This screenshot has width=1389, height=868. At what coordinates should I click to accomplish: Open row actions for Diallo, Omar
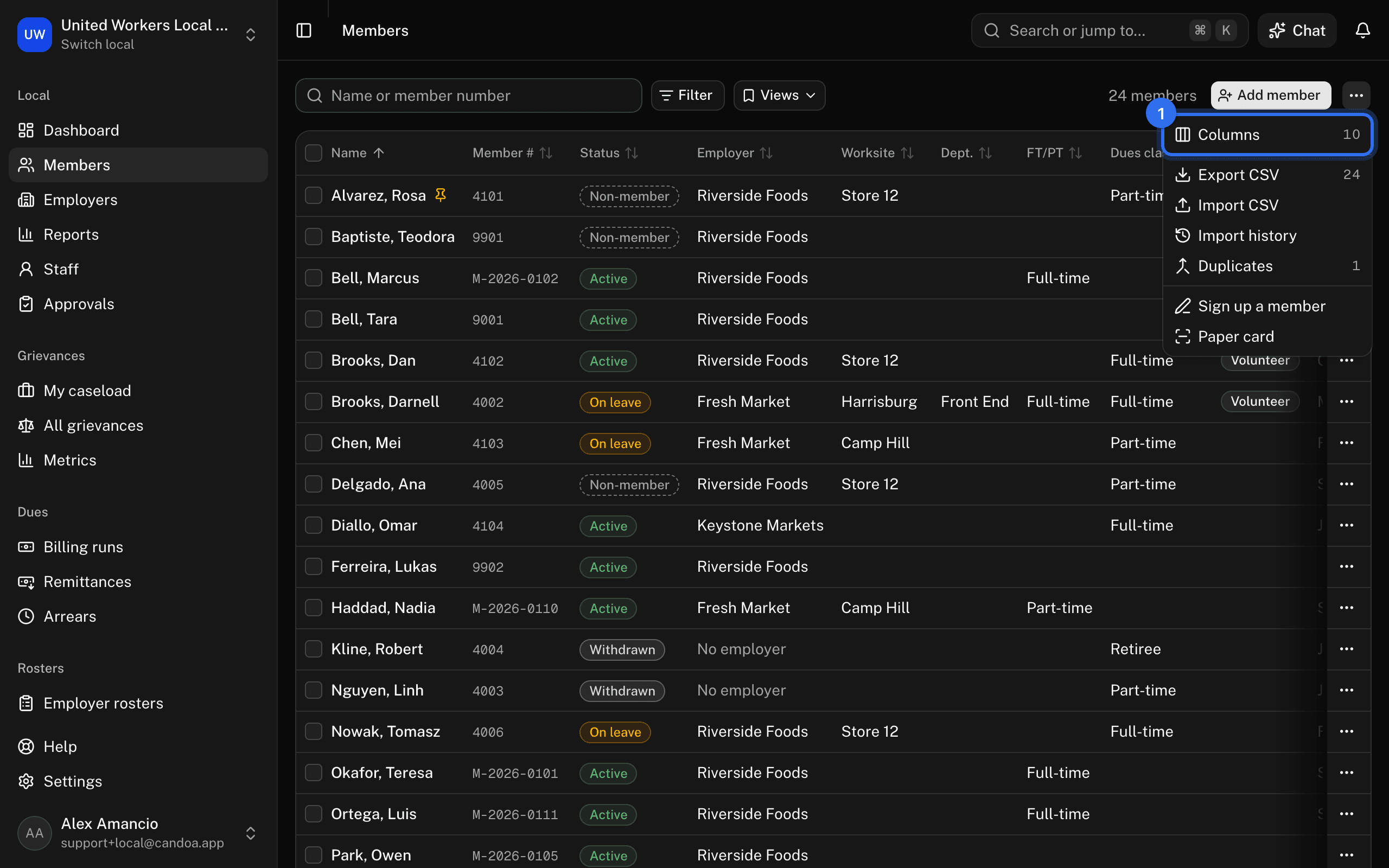1347,525
